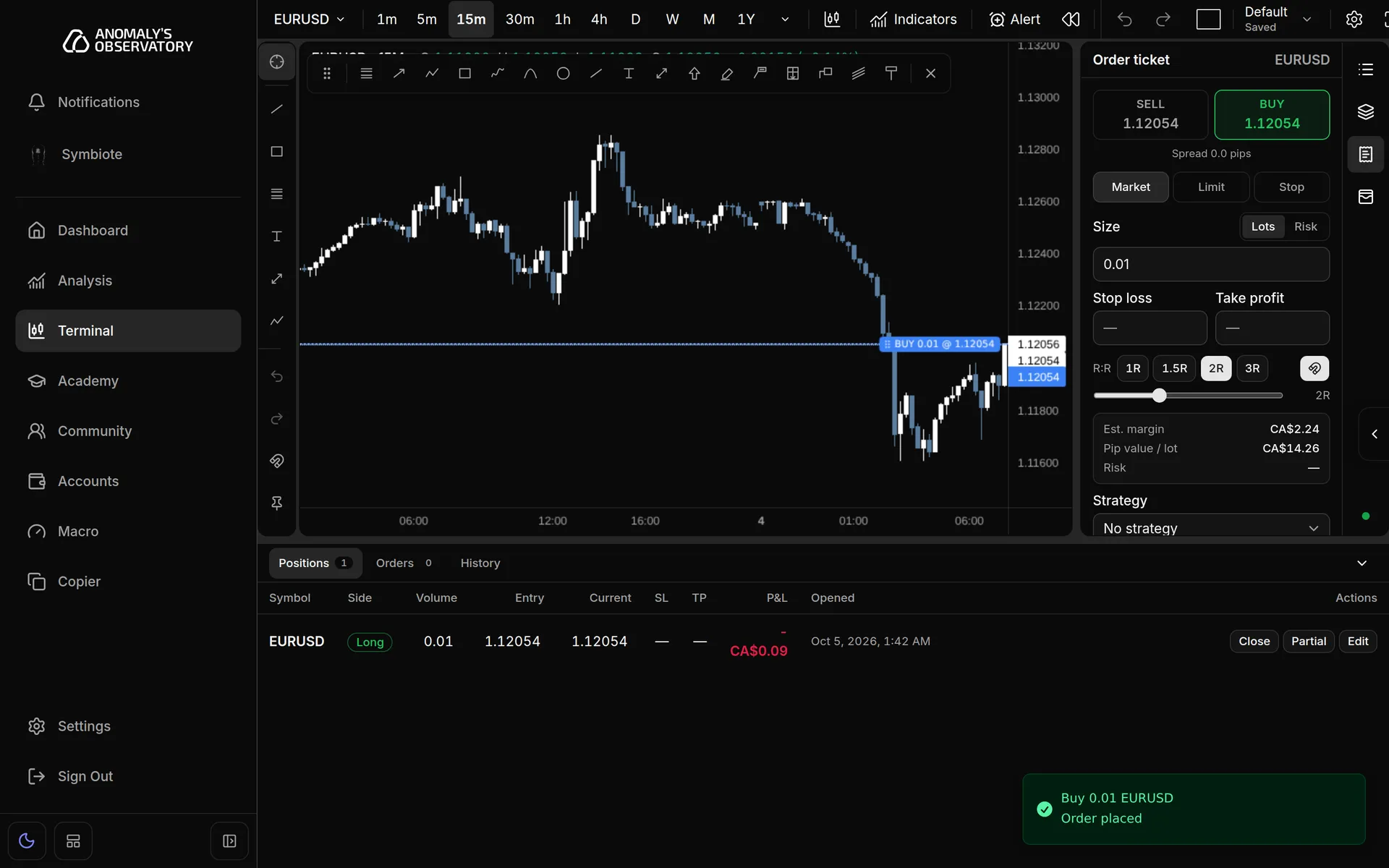Click the chart color swatch box
The image size is (1389, 868).
tap(1207, 20)
